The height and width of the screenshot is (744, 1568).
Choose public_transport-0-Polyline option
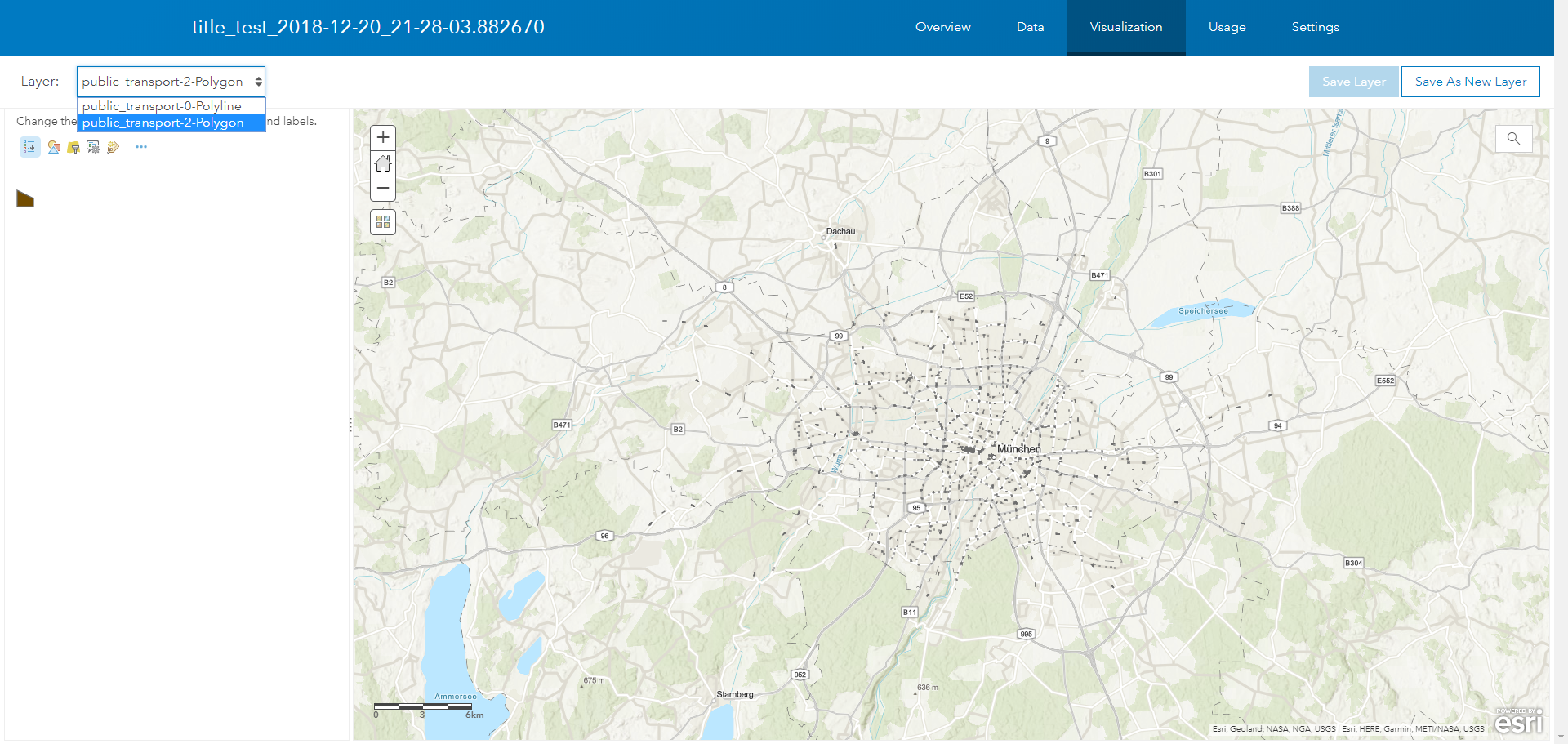pyautogui.click(x=171, y=106)
